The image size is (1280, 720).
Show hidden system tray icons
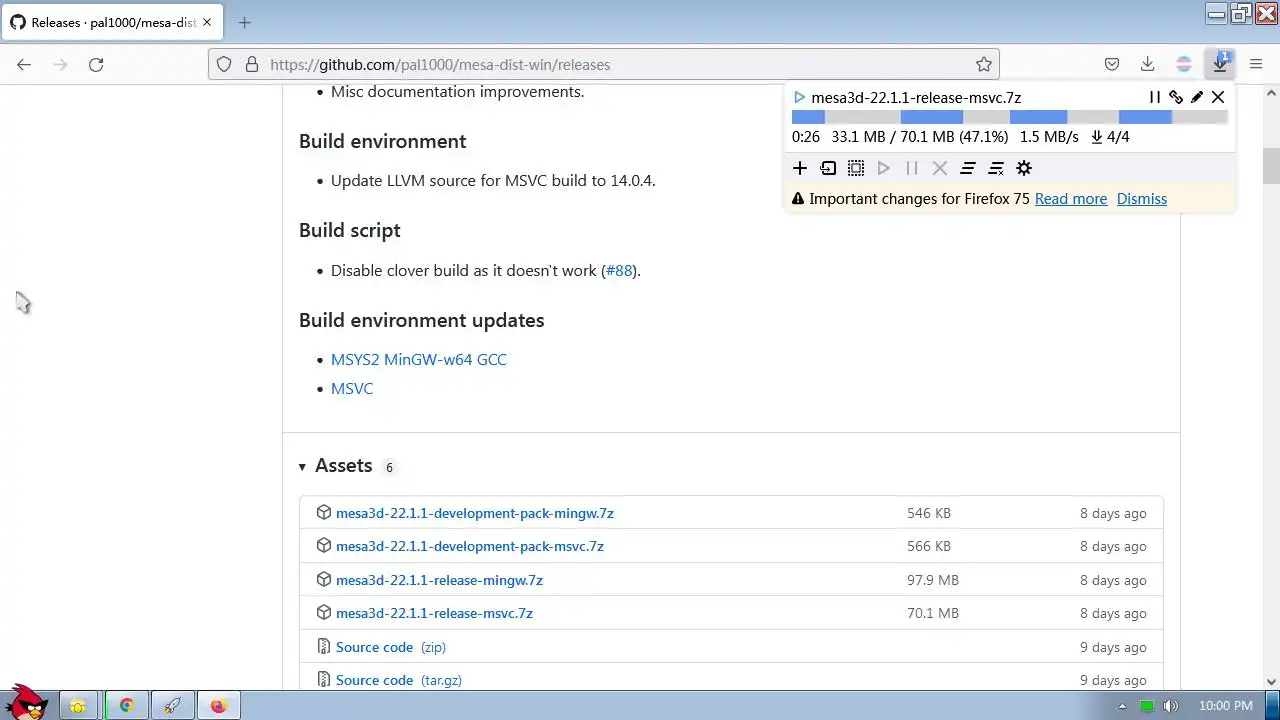[x=1122, y=706]
